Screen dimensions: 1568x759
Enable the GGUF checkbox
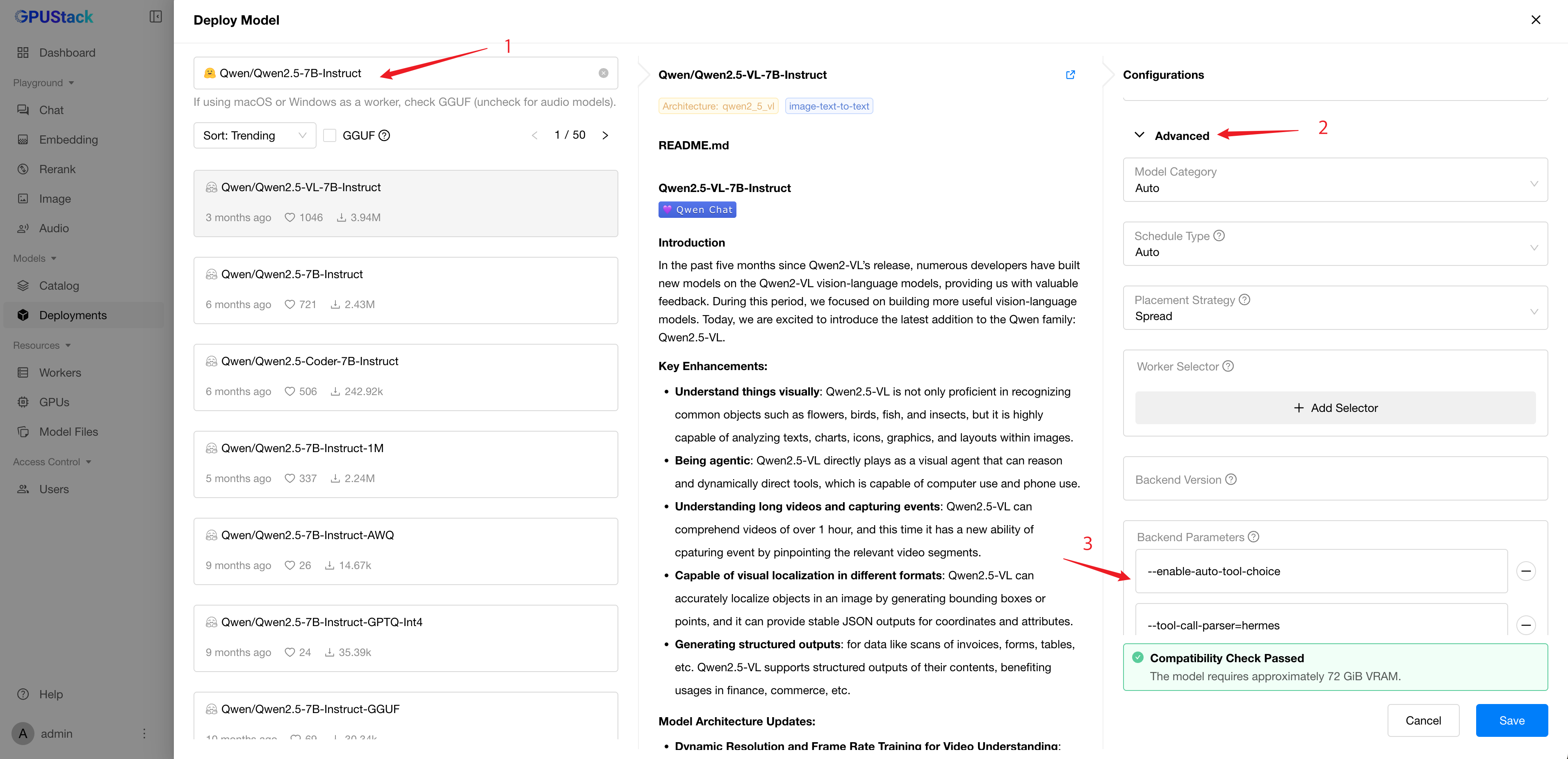(x=329, y=135)
